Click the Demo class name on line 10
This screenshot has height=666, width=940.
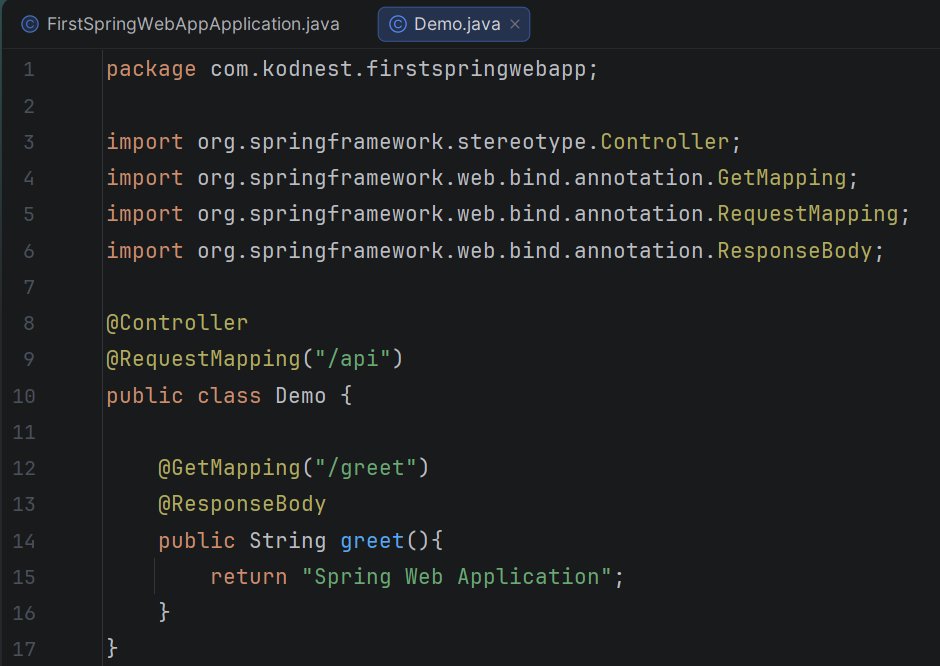[299, 395]
